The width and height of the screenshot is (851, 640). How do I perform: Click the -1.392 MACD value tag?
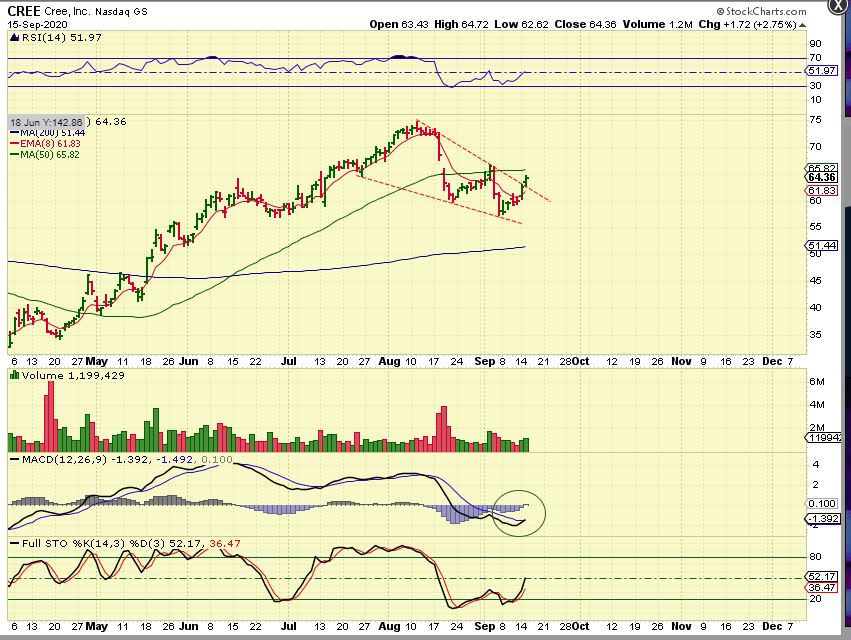(x=821, y=519)
